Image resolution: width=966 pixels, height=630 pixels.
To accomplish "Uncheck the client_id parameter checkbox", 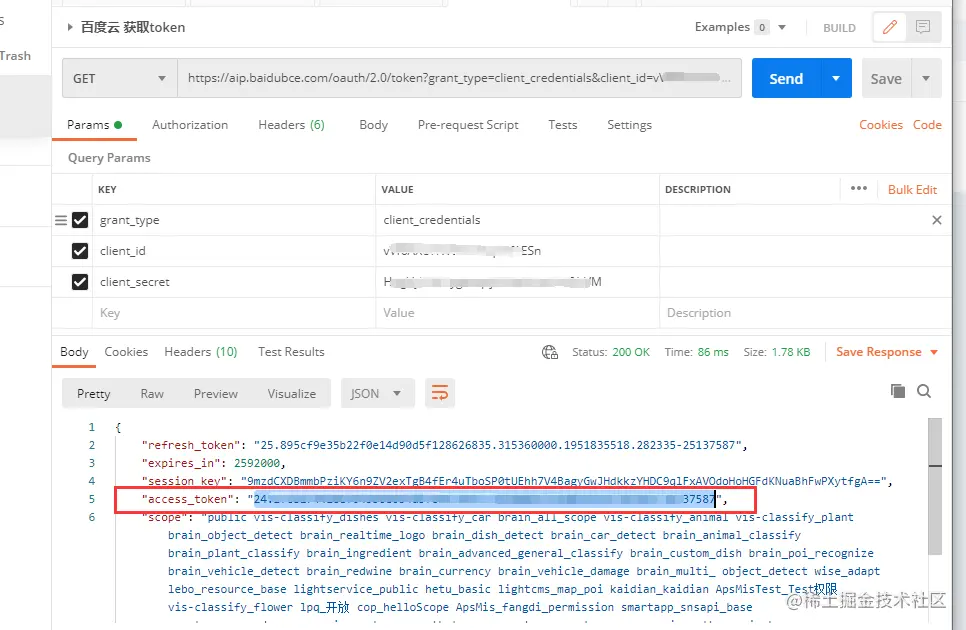I will pyautogui.click(x=80, y=251).
